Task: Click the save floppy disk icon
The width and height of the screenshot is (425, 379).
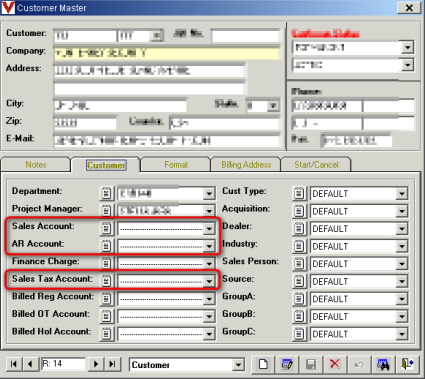Action: pyautogui.click(x=311, y=364)
